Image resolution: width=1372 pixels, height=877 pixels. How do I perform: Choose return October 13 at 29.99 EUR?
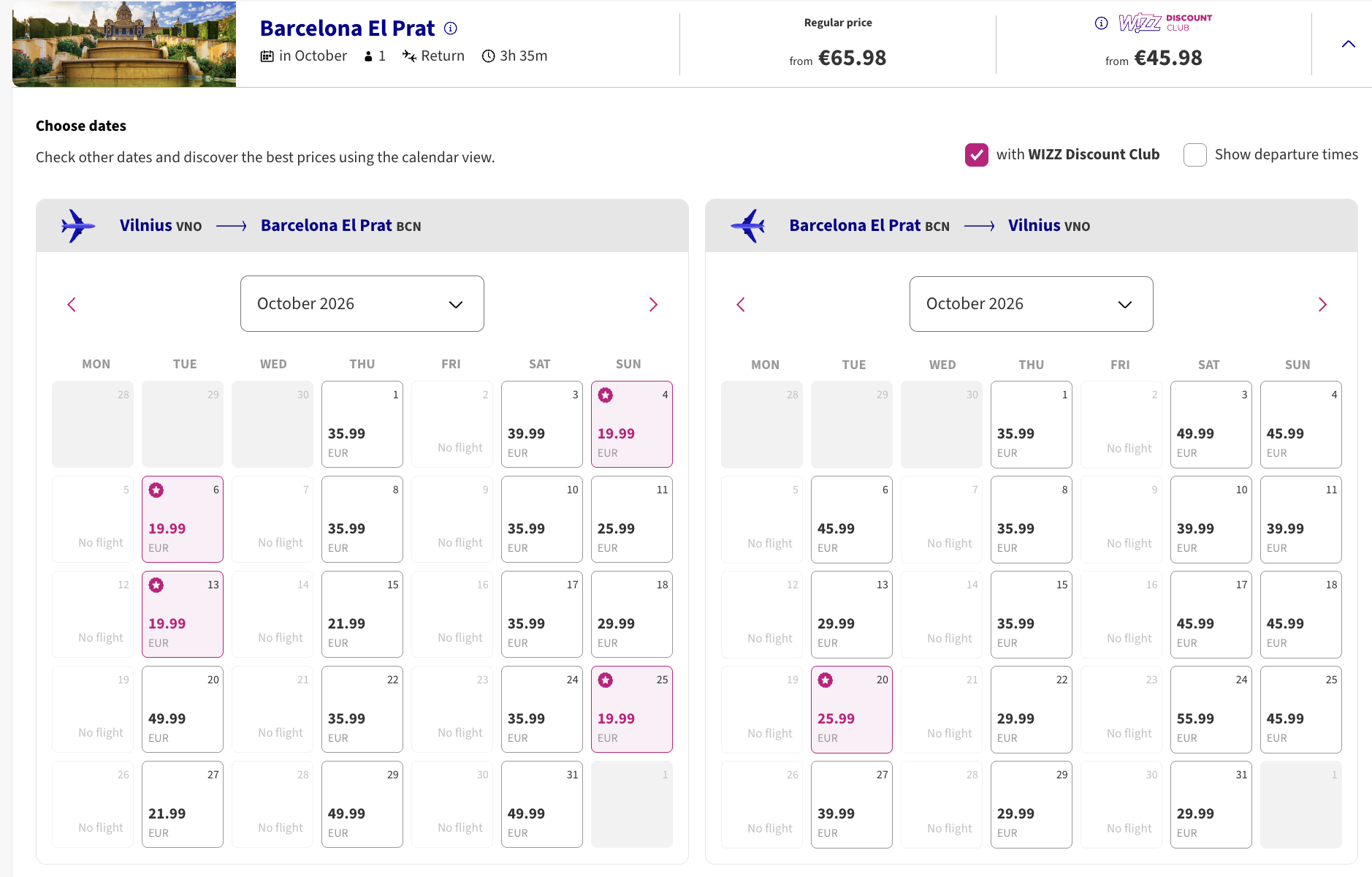pyautogui.click(x=852, y=615)
